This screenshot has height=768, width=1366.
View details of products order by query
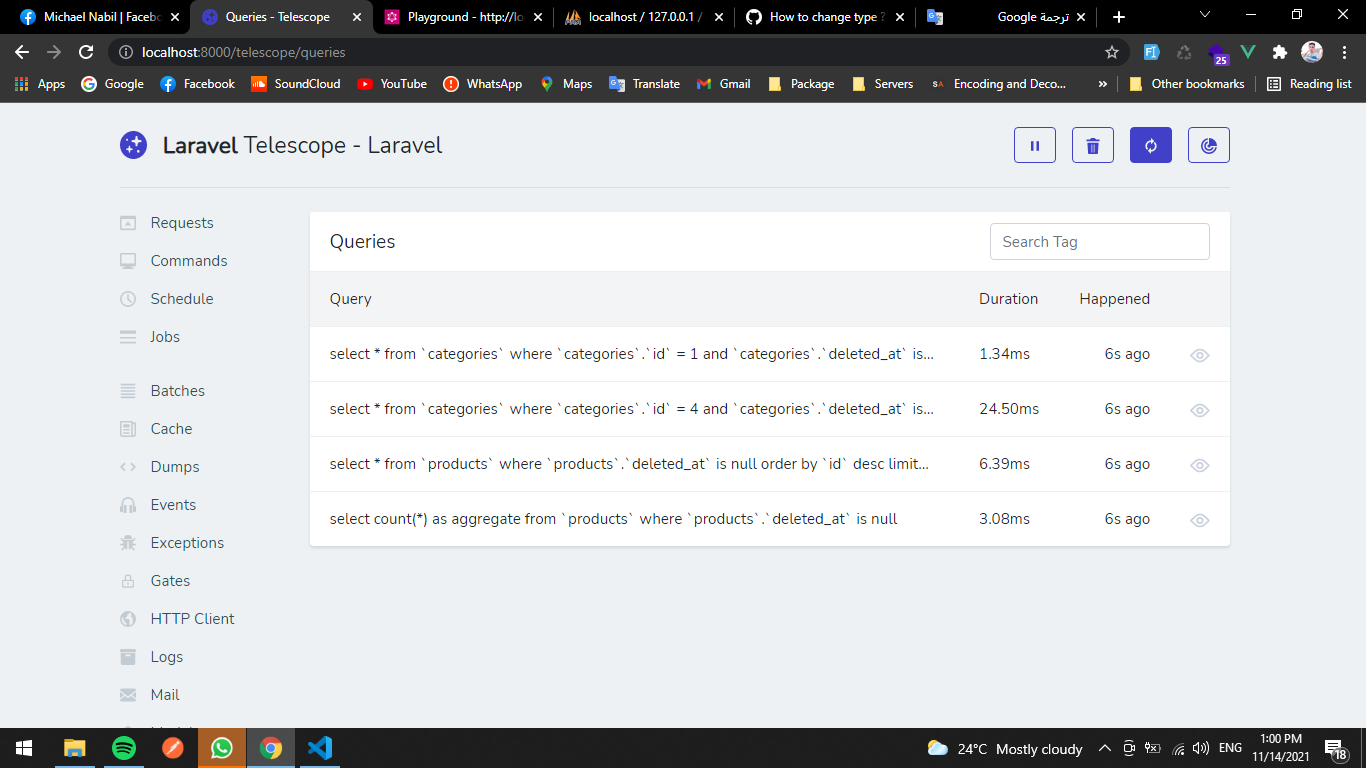[1200, 465]
